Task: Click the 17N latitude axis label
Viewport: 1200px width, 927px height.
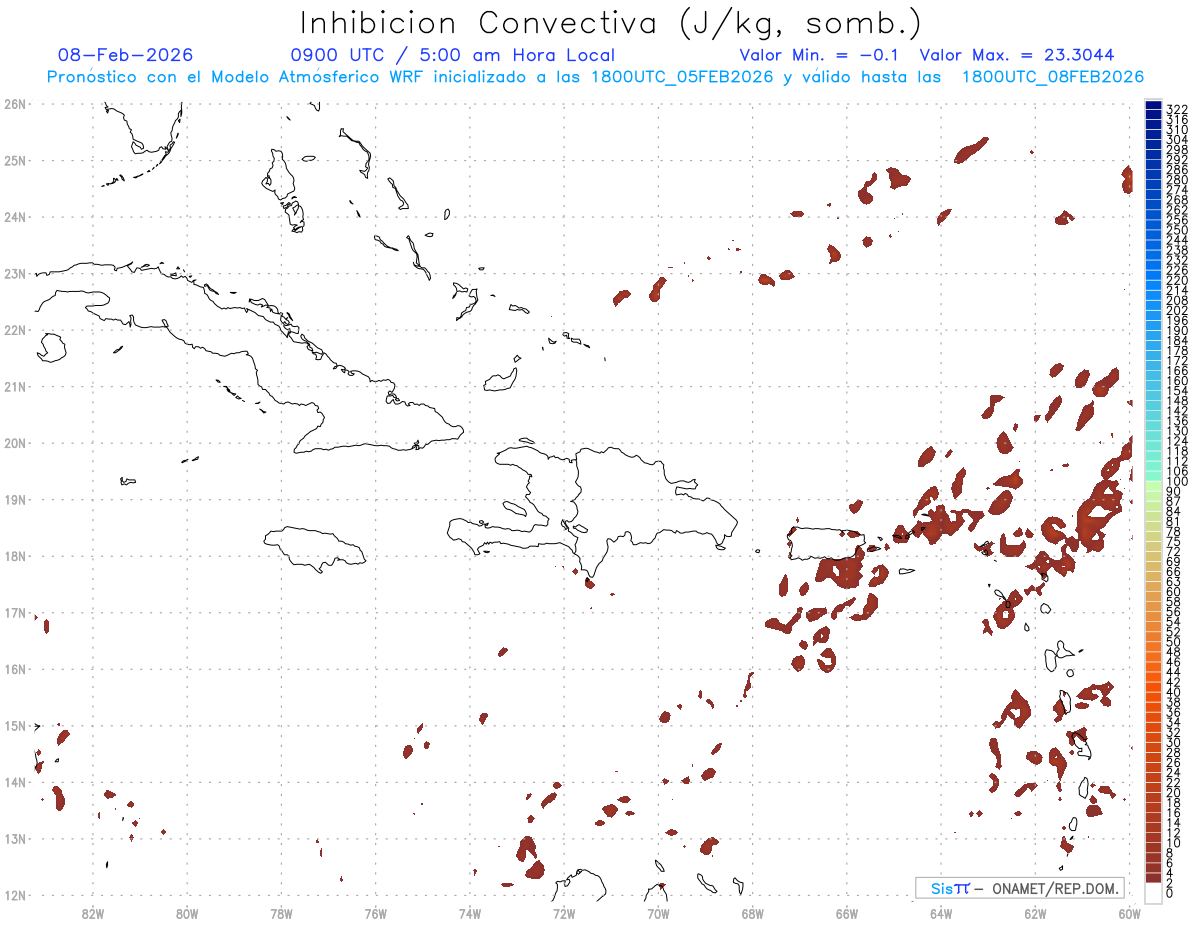Action: coord(15,612)
